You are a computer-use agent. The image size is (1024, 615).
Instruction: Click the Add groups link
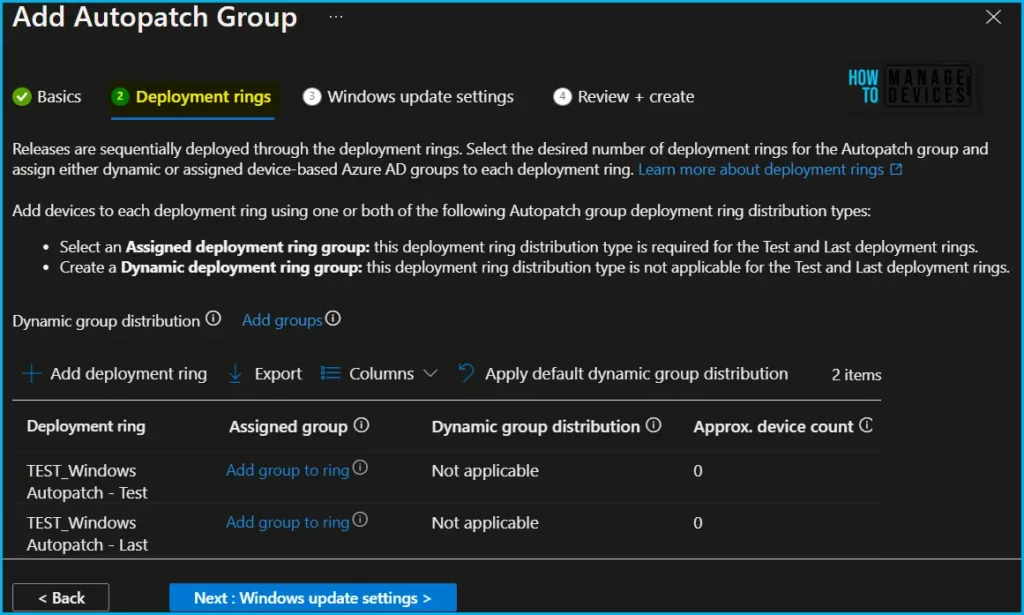pos(282,321)
